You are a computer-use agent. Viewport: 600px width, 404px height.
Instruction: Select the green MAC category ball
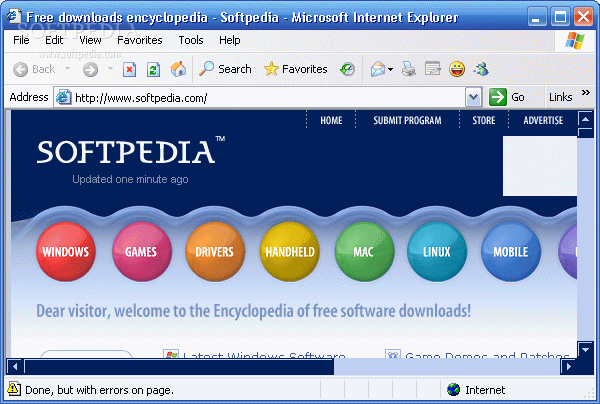[x=364, y=252]
